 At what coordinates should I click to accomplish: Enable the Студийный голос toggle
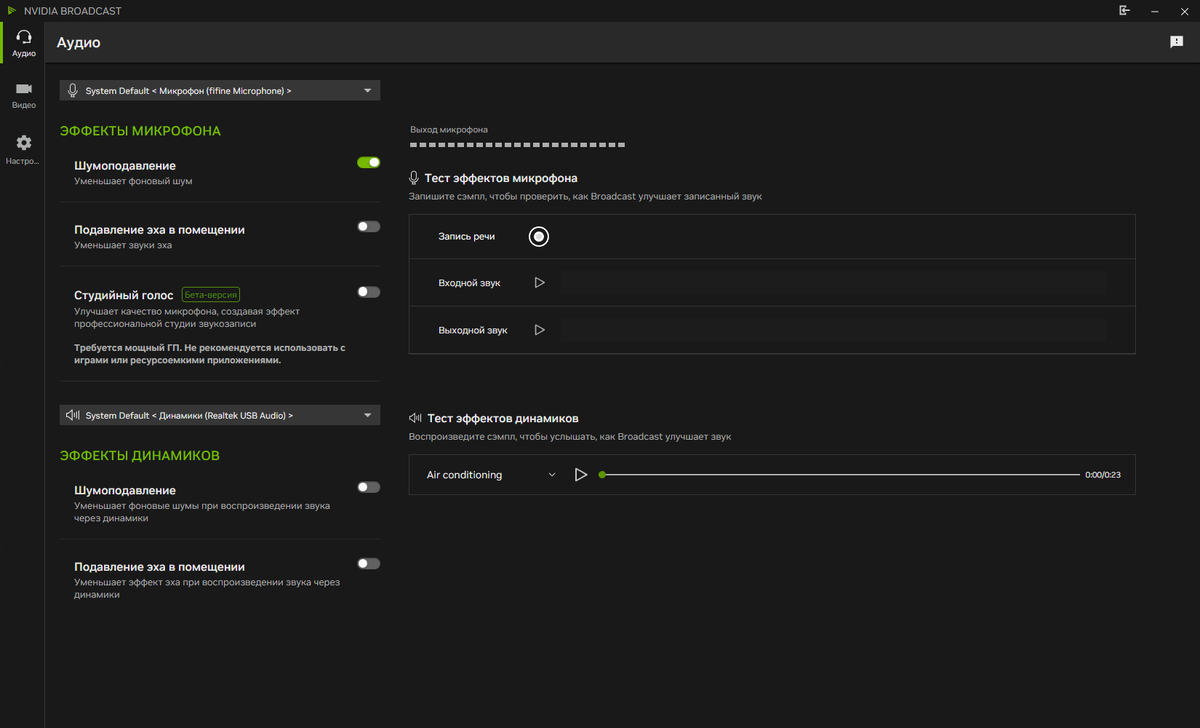369,292
